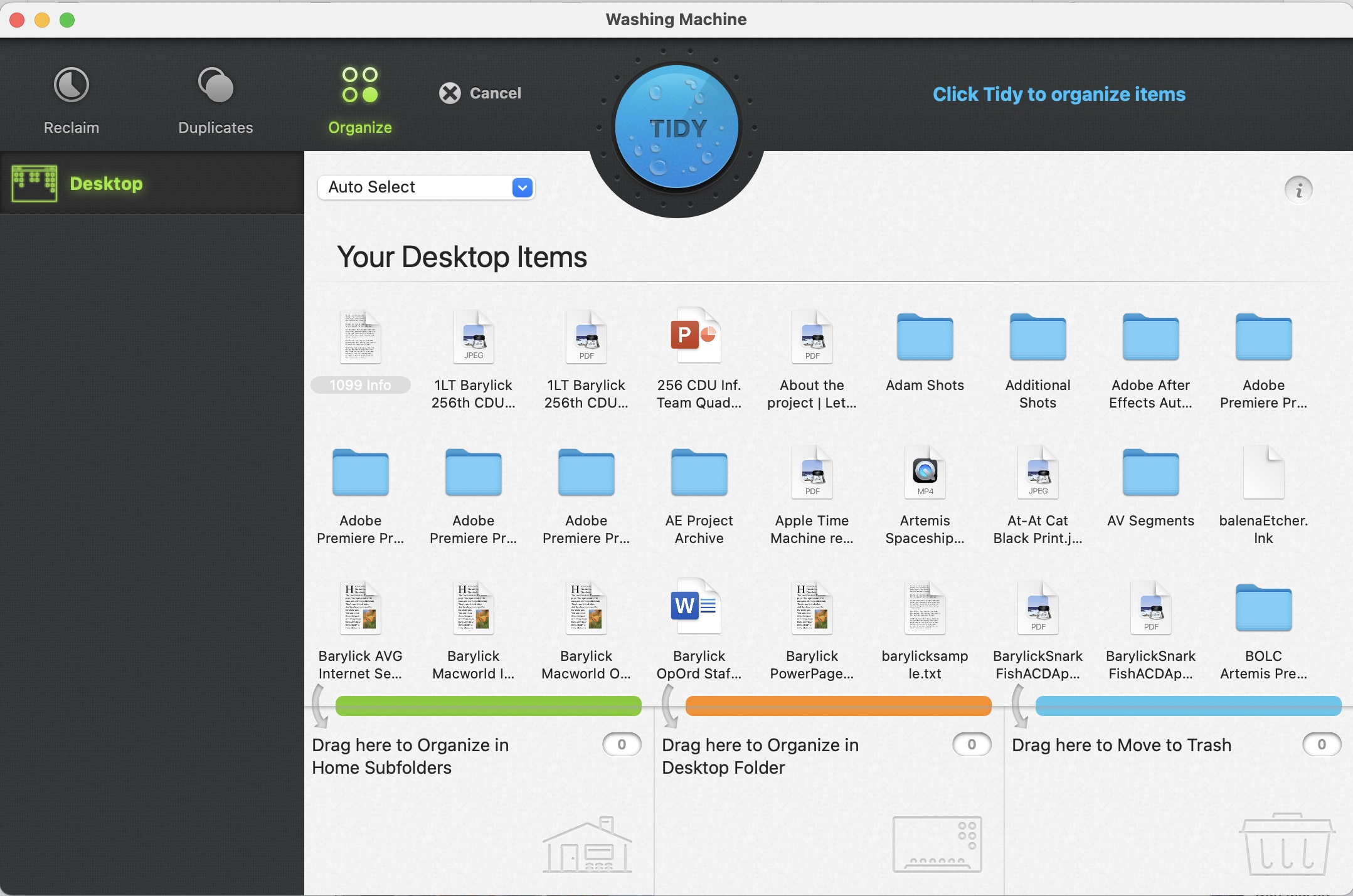
Task: Click the orange Desktop Folder bar
Action: click(x=838, y=706)
